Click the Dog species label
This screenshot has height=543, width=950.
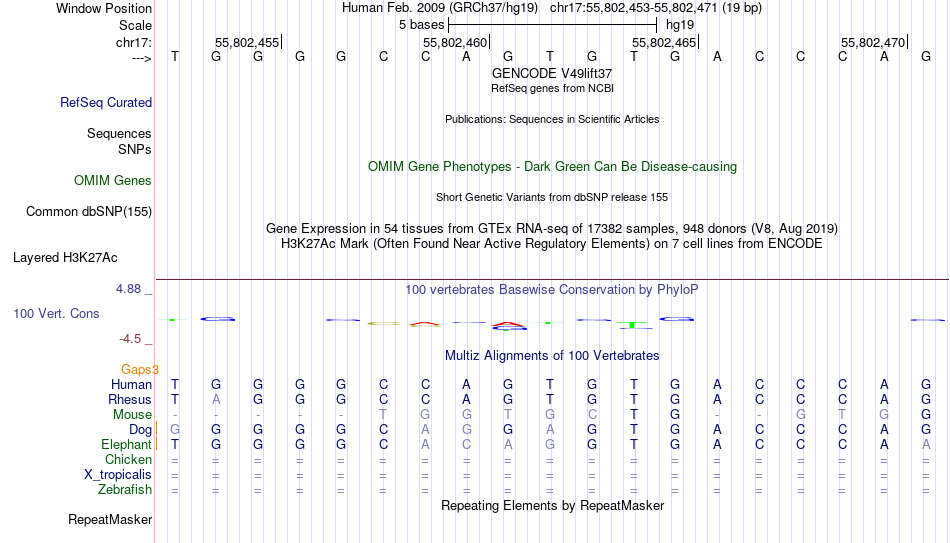click(140, 430)
